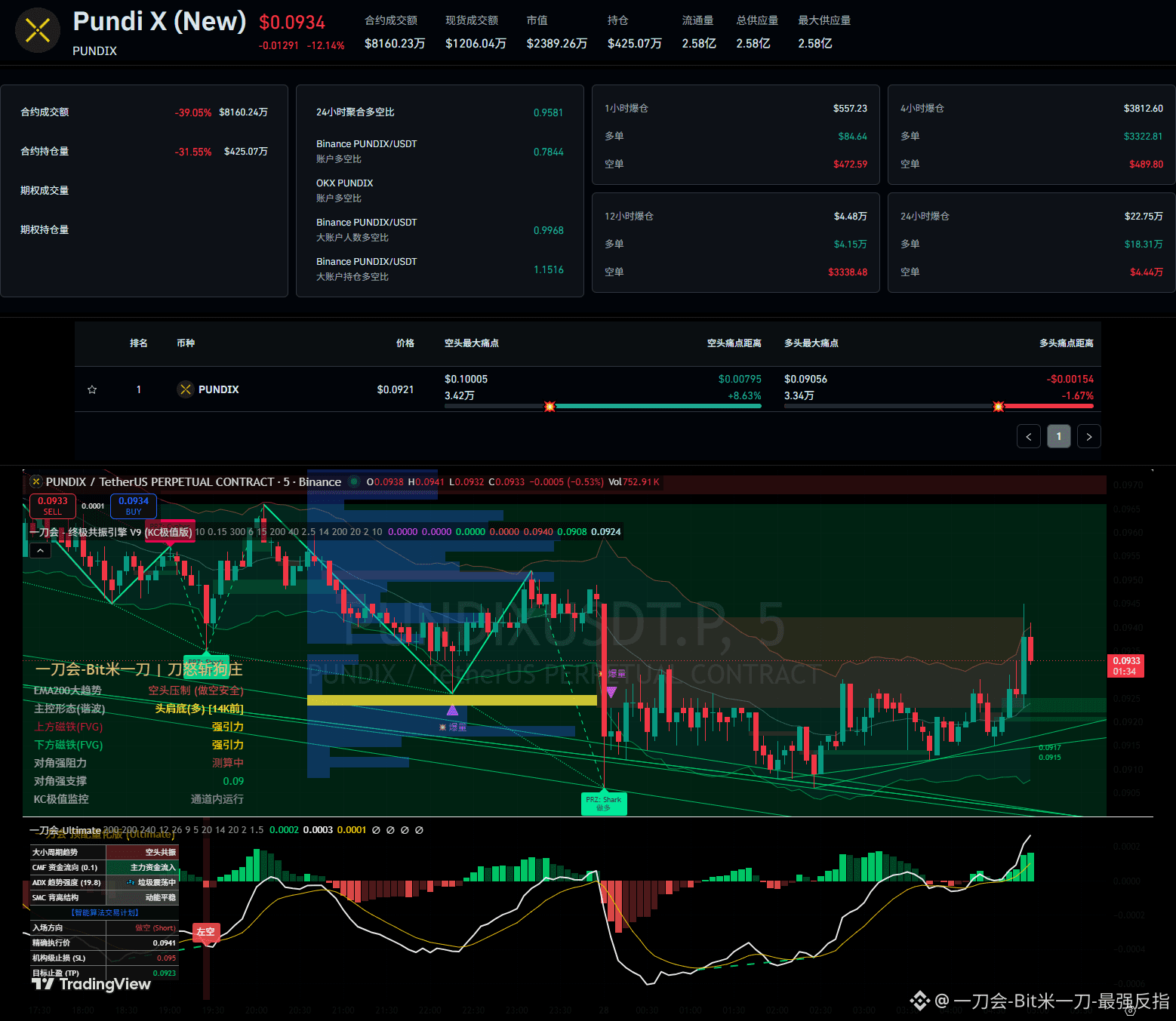Image resolution: width=1176 pixels, height=1021 pixels.
Task: Click the 多头痛点距离 column header
Action: [x=1067, y=343]
